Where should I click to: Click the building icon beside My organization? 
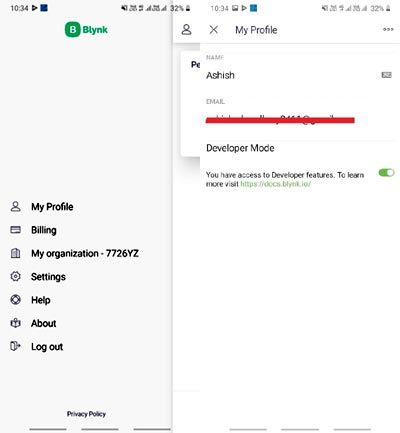pyautogui.click(x=15, y=253)
